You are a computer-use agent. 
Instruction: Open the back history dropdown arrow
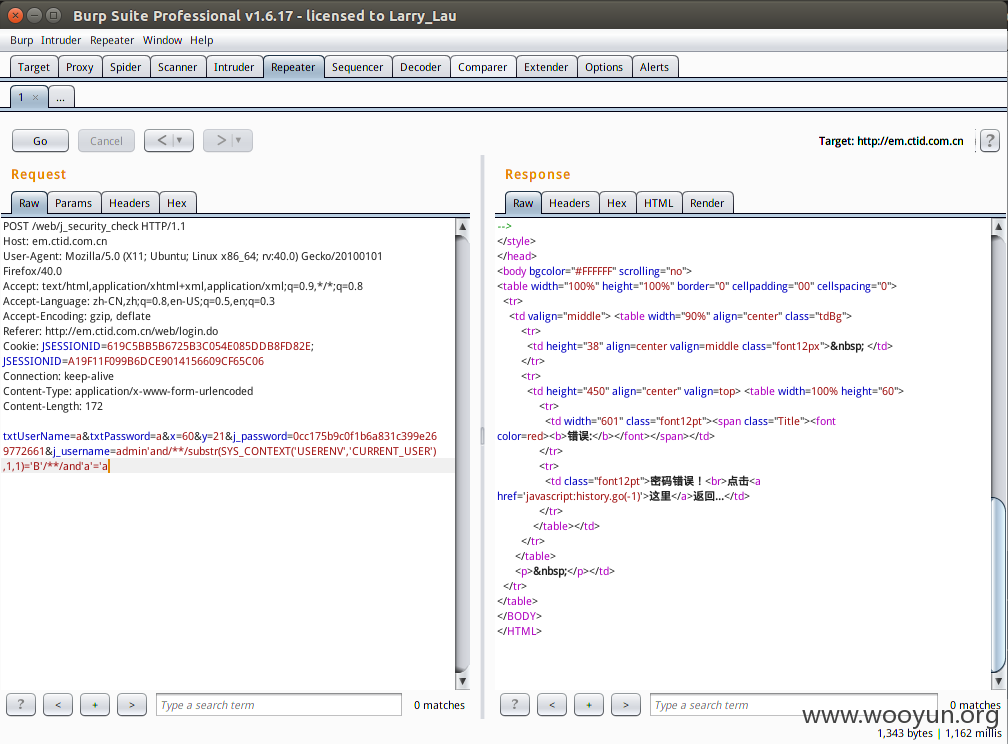181,140
